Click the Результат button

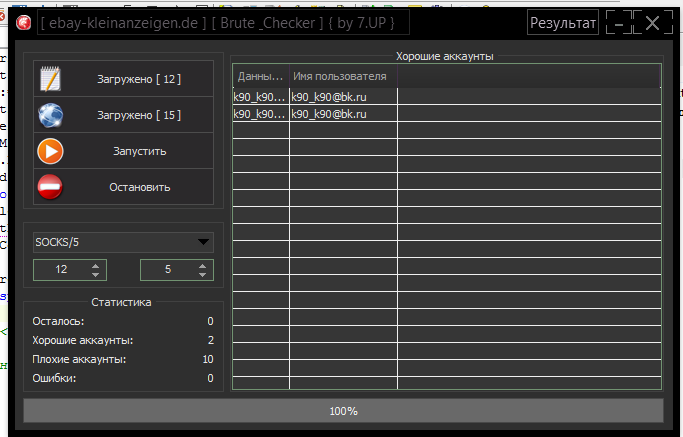[563, 23]
